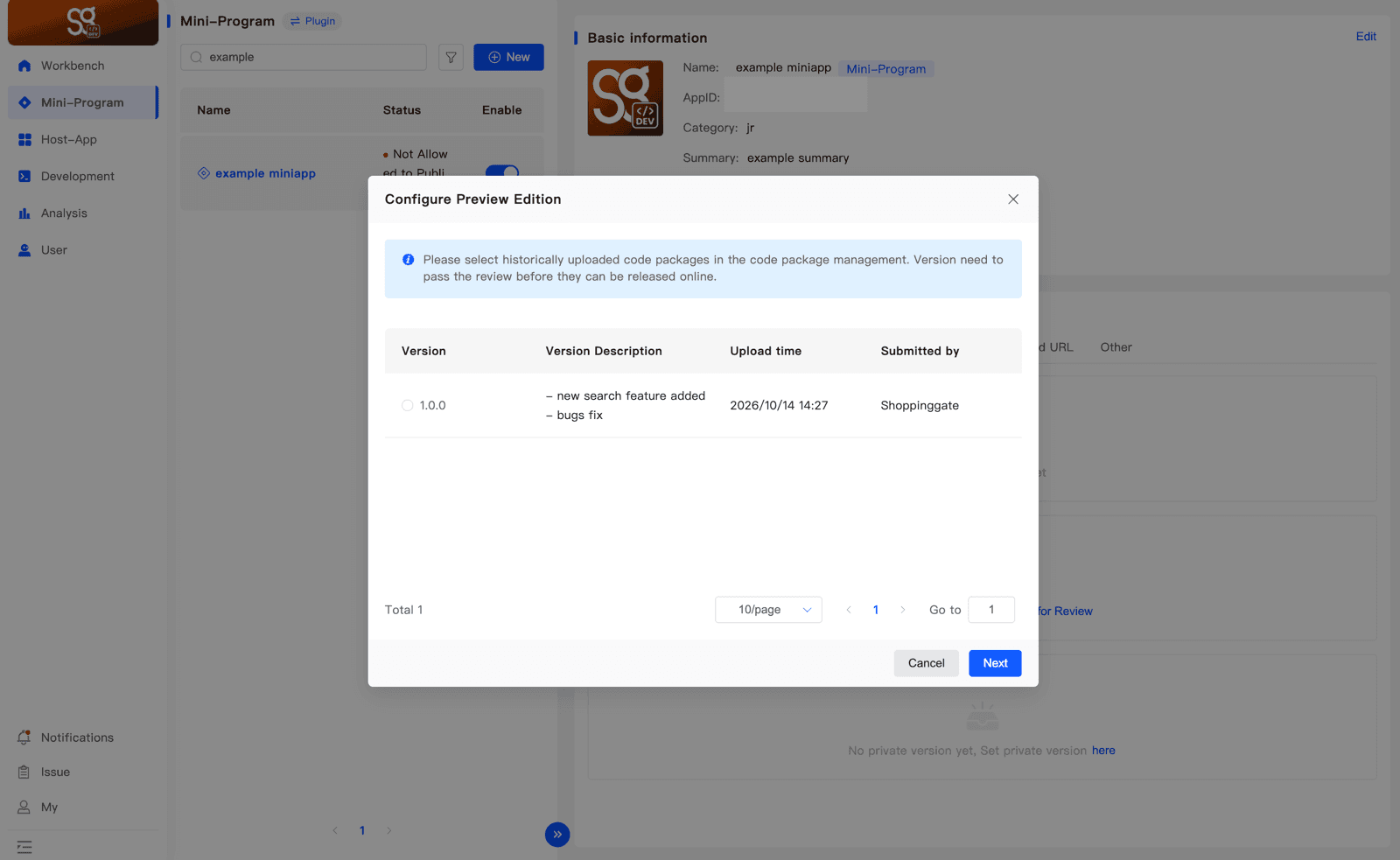Click upload time 2026/10/14 14:27
The height and width of the screenshot is (860, 1400).
click(x=779, y=405)
